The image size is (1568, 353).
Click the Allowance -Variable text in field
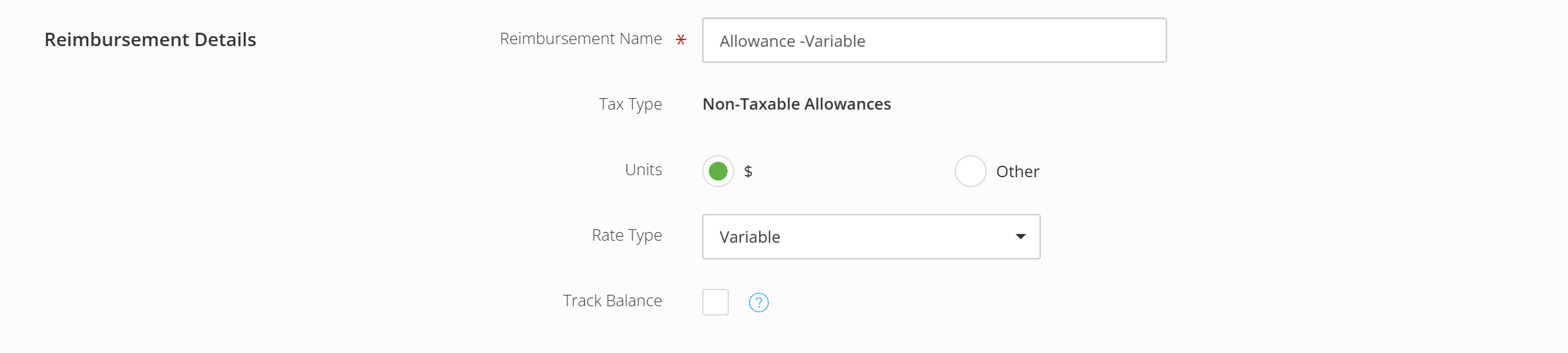point(792,41)
